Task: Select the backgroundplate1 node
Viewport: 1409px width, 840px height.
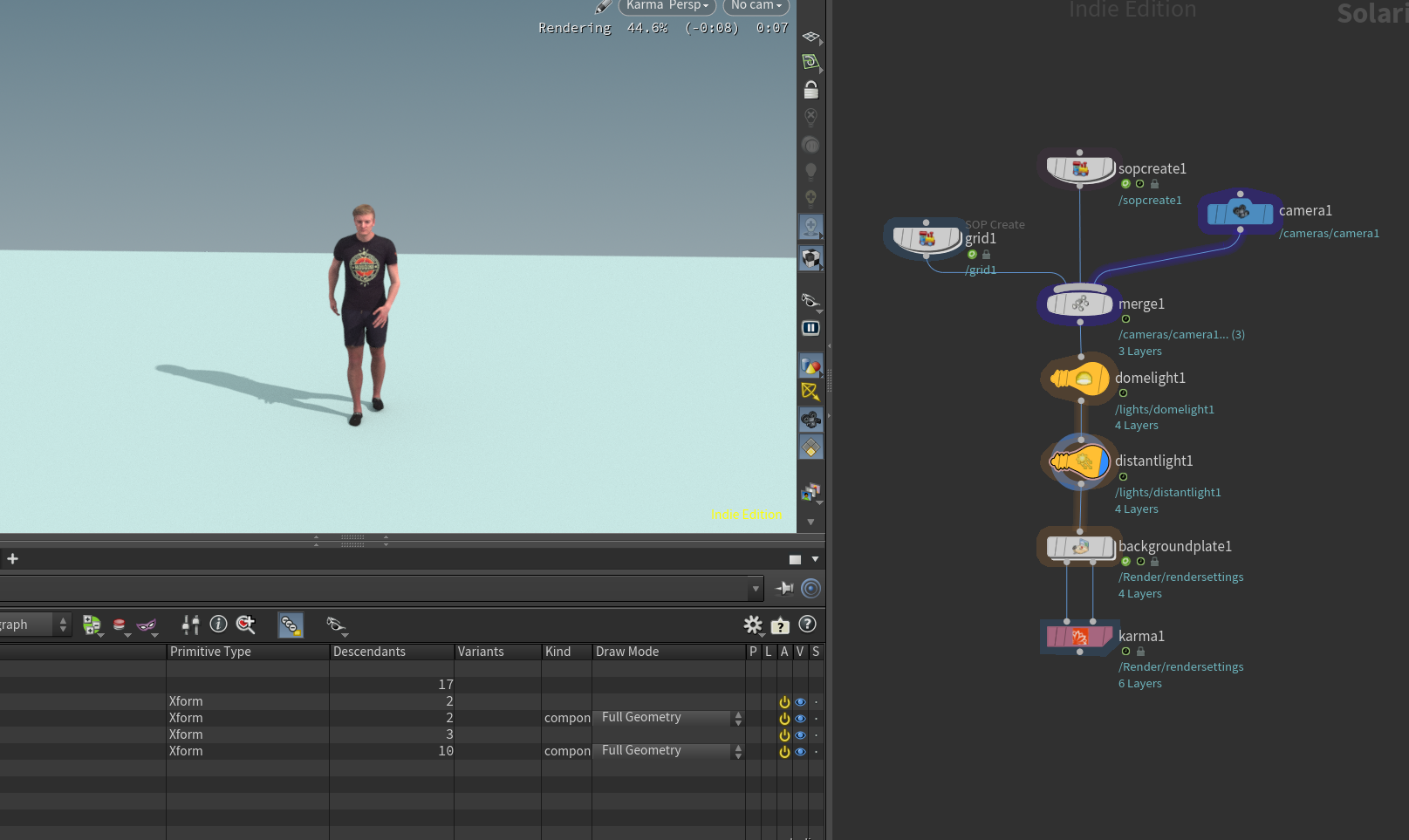Action: click(1080, 547)
